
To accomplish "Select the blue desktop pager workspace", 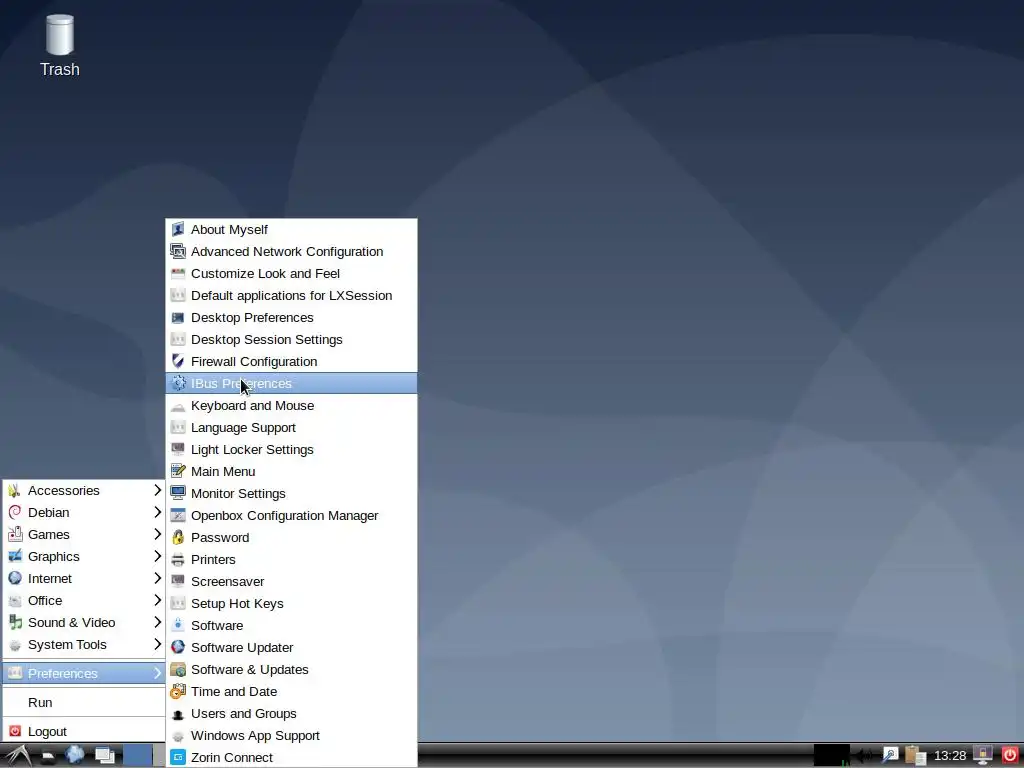I will [x=138, y=756].
